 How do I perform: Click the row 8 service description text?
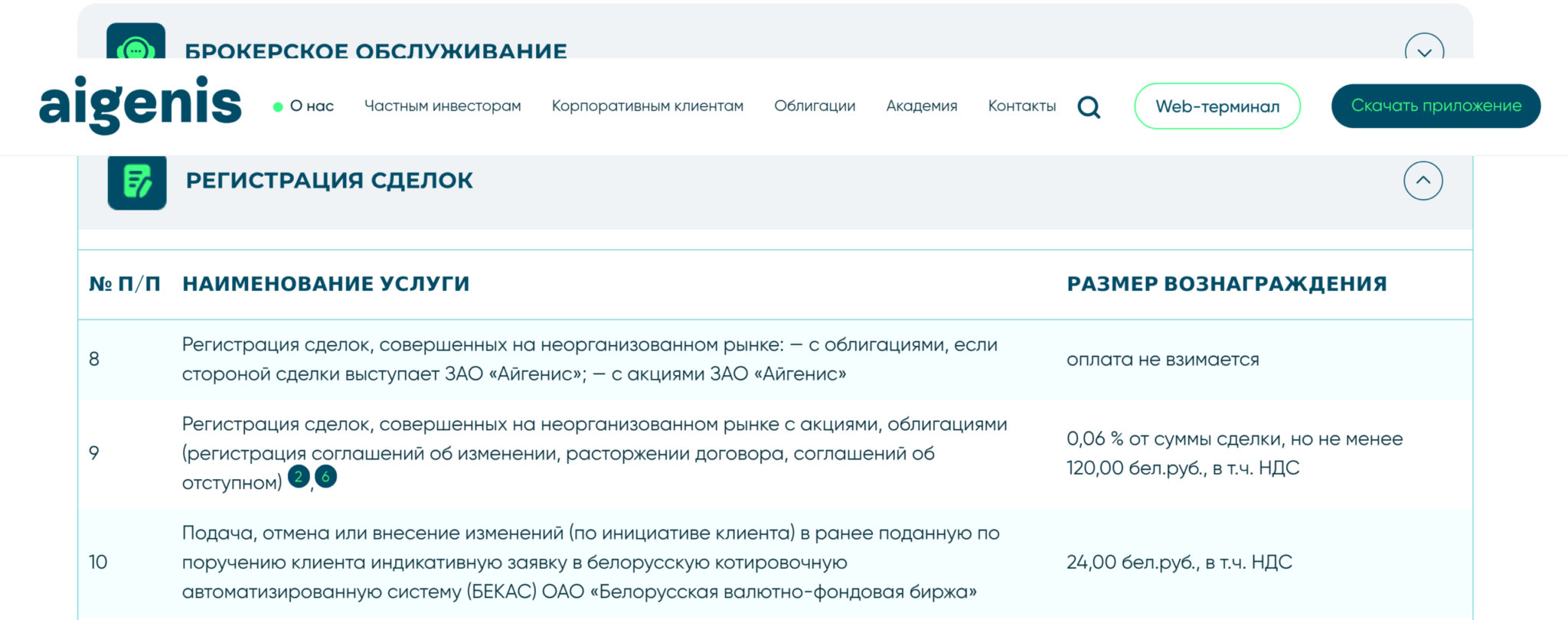[590, 359]
